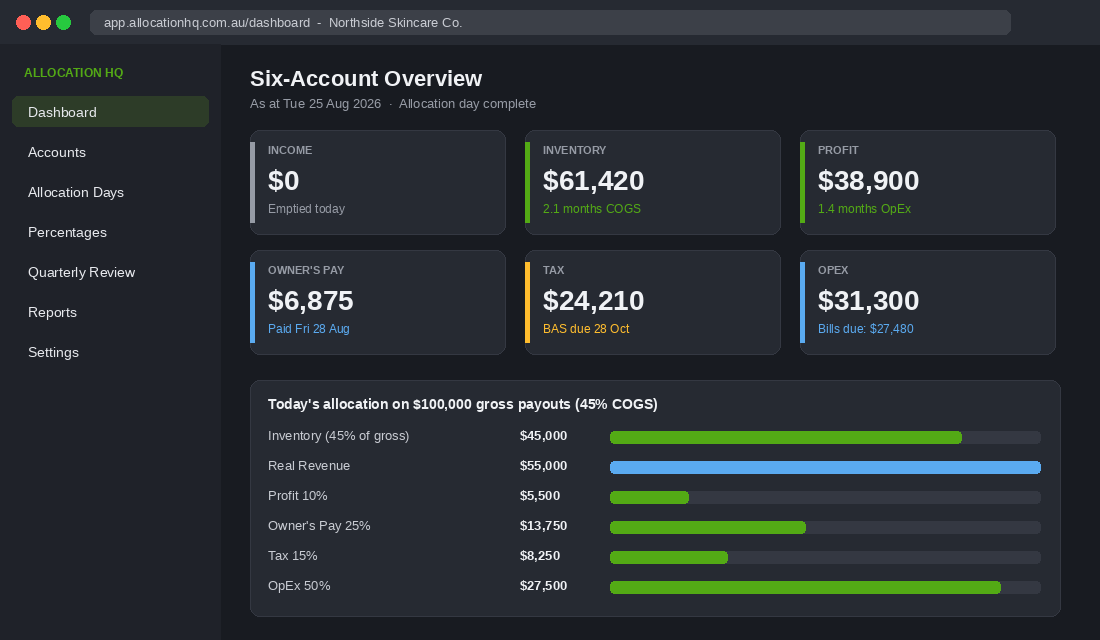
Task: Click the "Profit 10%" row label
Action: 297,496
